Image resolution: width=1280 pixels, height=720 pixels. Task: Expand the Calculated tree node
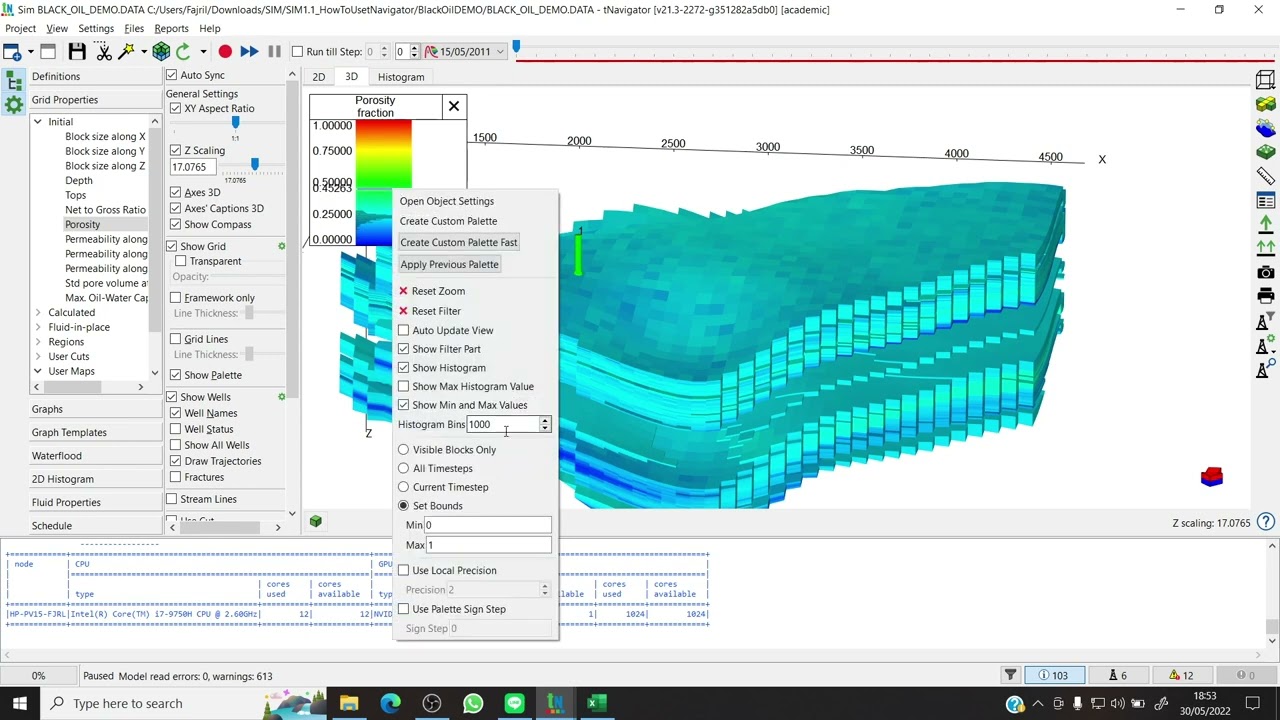click(38, 312)
